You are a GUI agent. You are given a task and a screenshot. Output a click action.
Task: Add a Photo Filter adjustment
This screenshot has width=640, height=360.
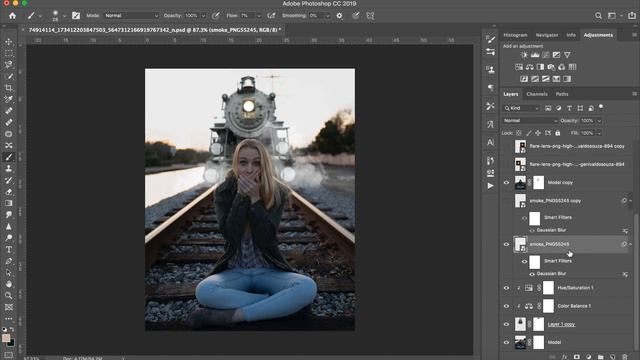point(551,67)
